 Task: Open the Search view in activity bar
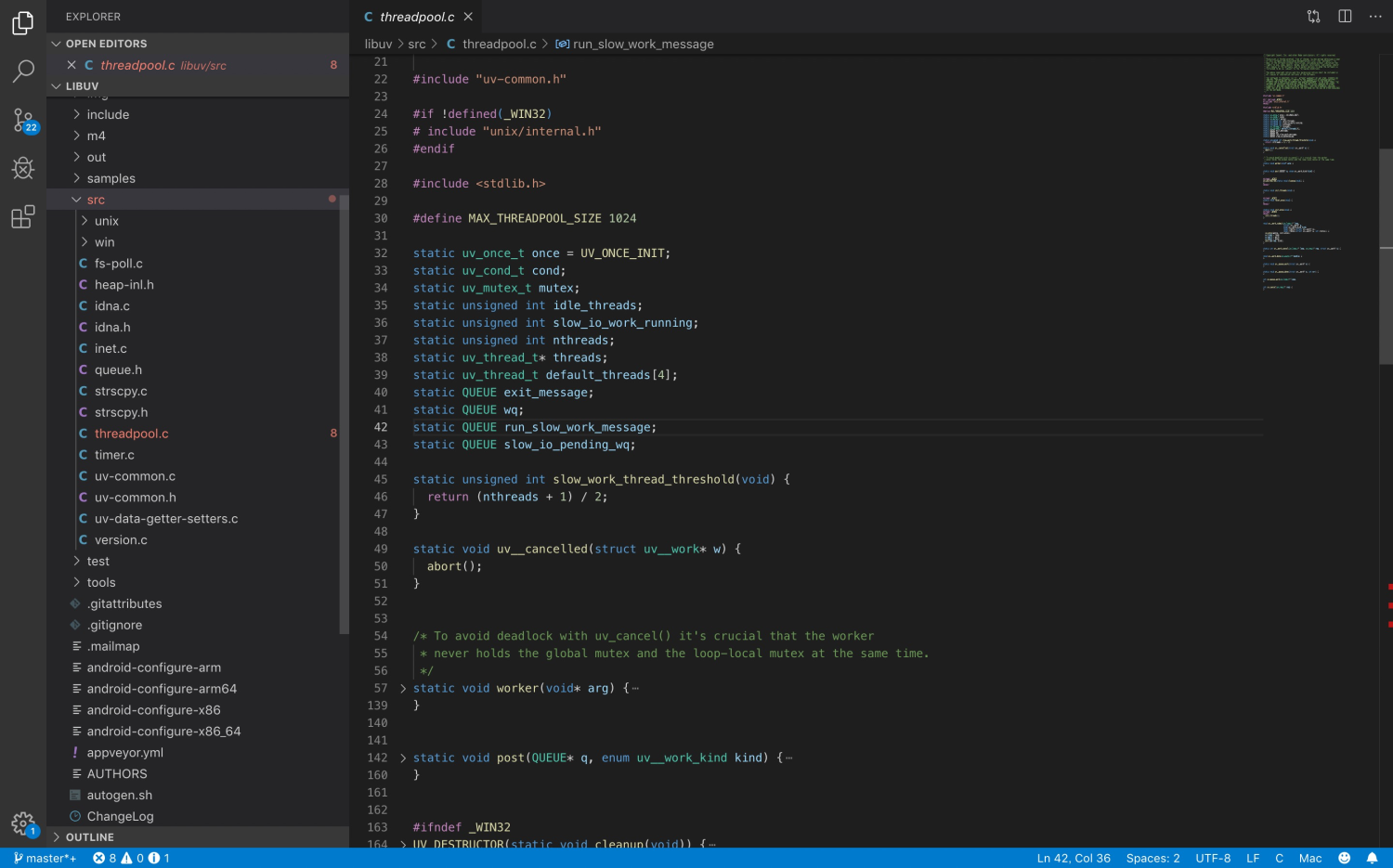[23, 71]
